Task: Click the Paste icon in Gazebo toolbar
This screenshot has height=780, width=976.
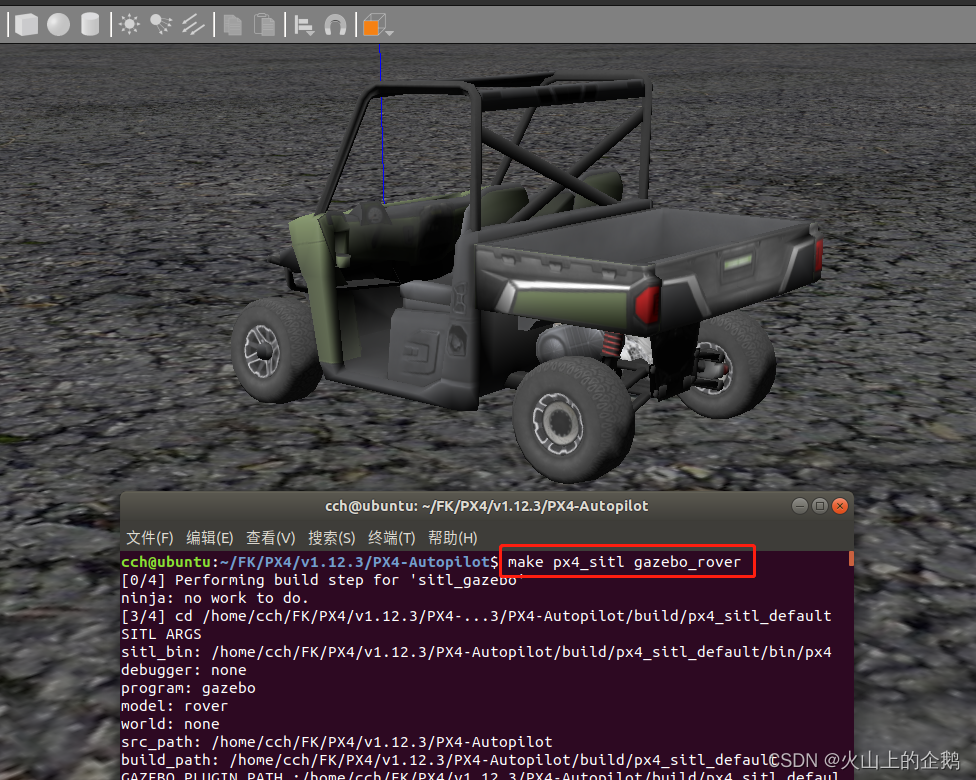Action: (x=265, y=26)
